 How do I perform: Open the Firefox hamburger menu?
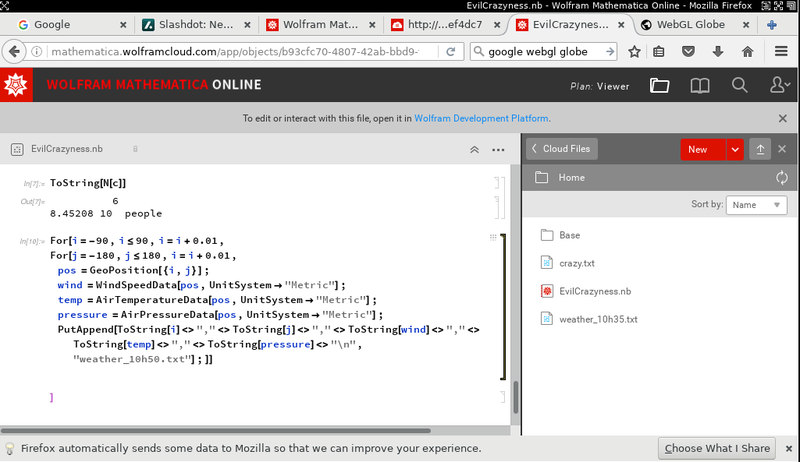coord(781,51)
